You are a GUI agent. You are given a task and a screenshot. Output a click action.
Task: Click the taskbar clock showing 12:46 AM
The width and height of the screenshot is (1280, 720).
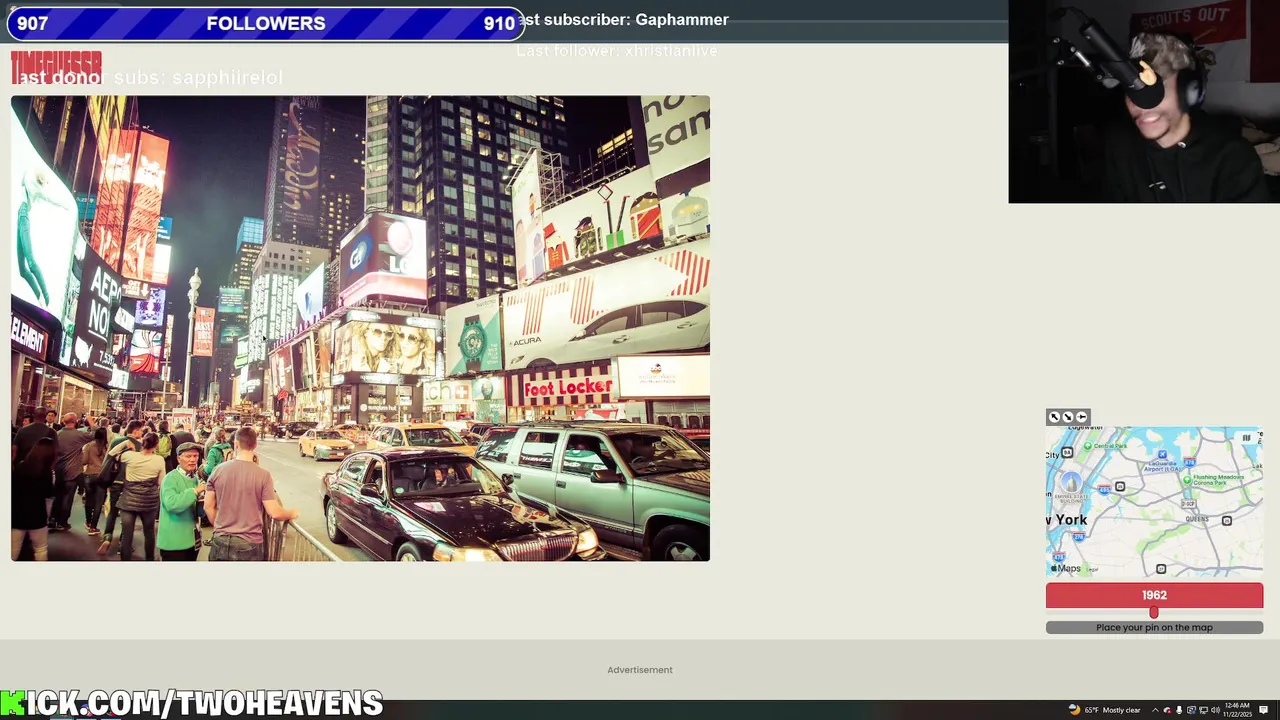click(1238, 710)
